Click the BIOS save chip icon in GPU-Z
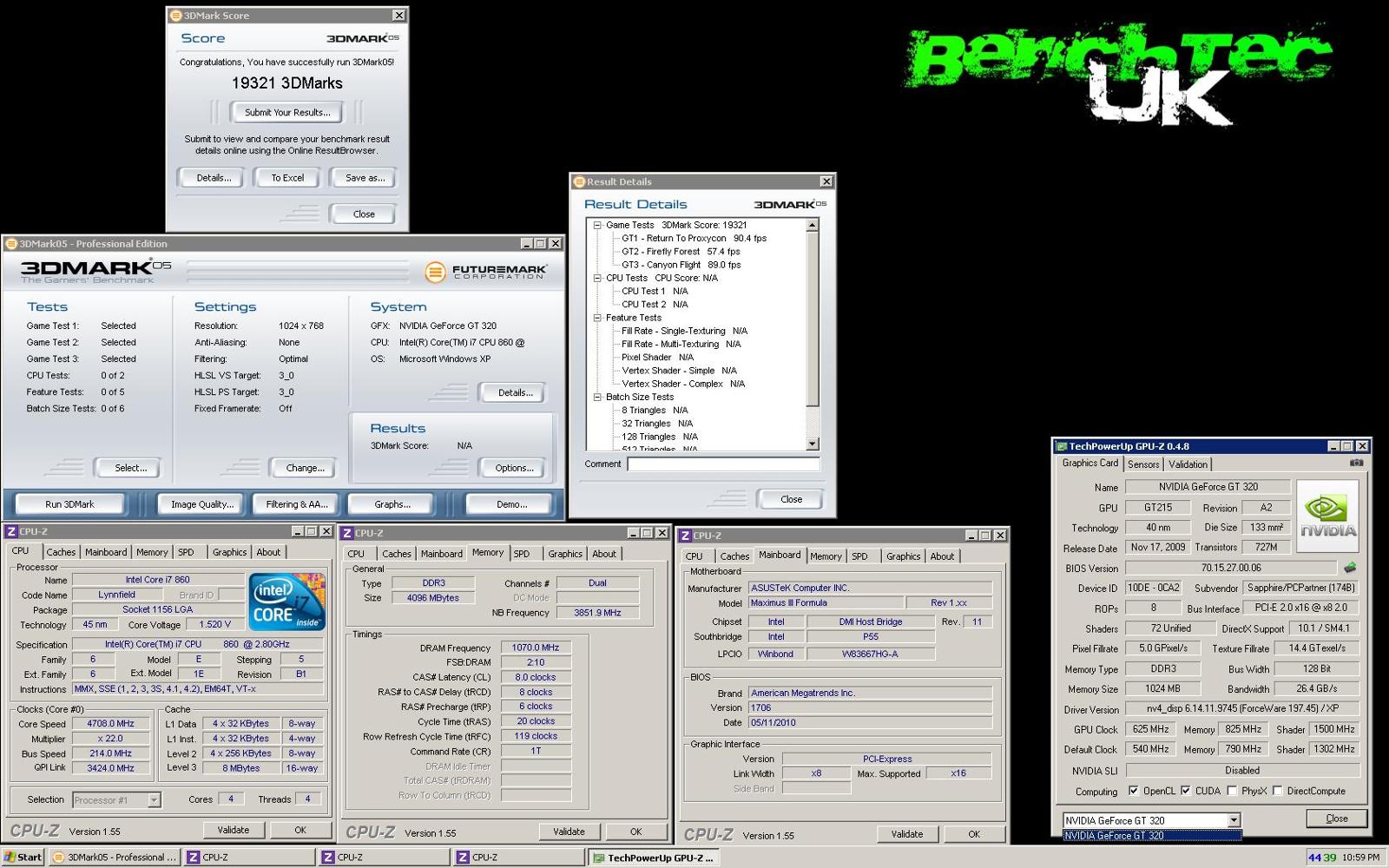Image resolution: width=1389 pixels, height=868 pixels. pyautogui.click(x=1349, y=568)
